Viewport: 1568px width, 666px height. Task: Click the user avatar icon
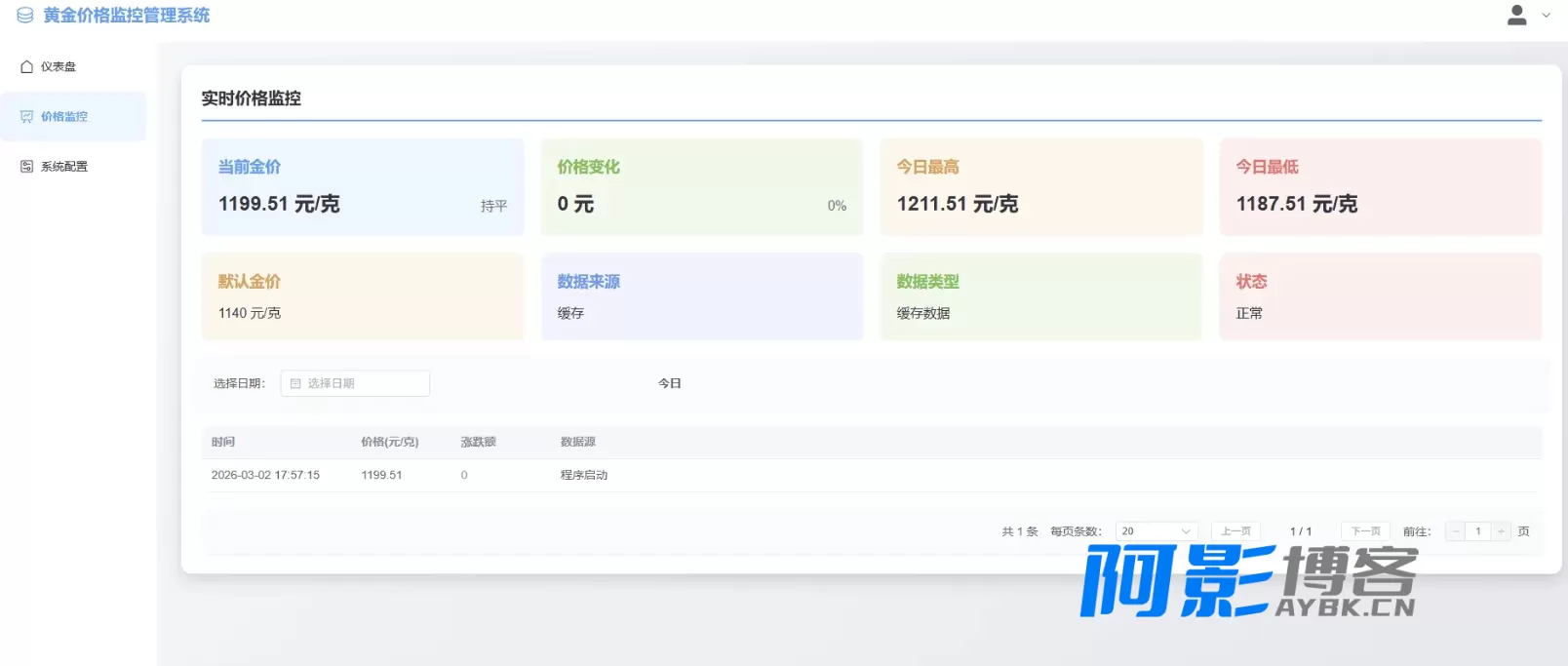(1517, 15)
